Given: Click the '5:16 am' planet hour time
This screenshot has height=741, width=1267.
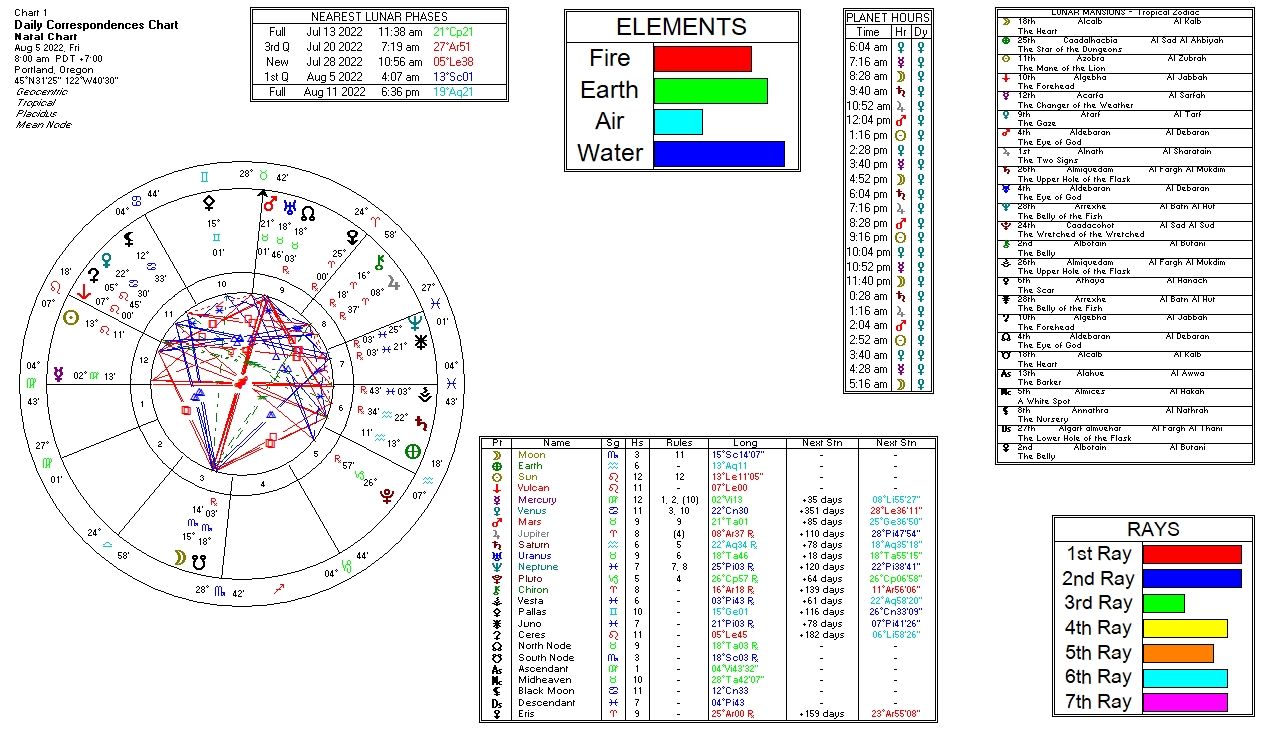Looking at the screenshot, I should (x=868, y=384).
